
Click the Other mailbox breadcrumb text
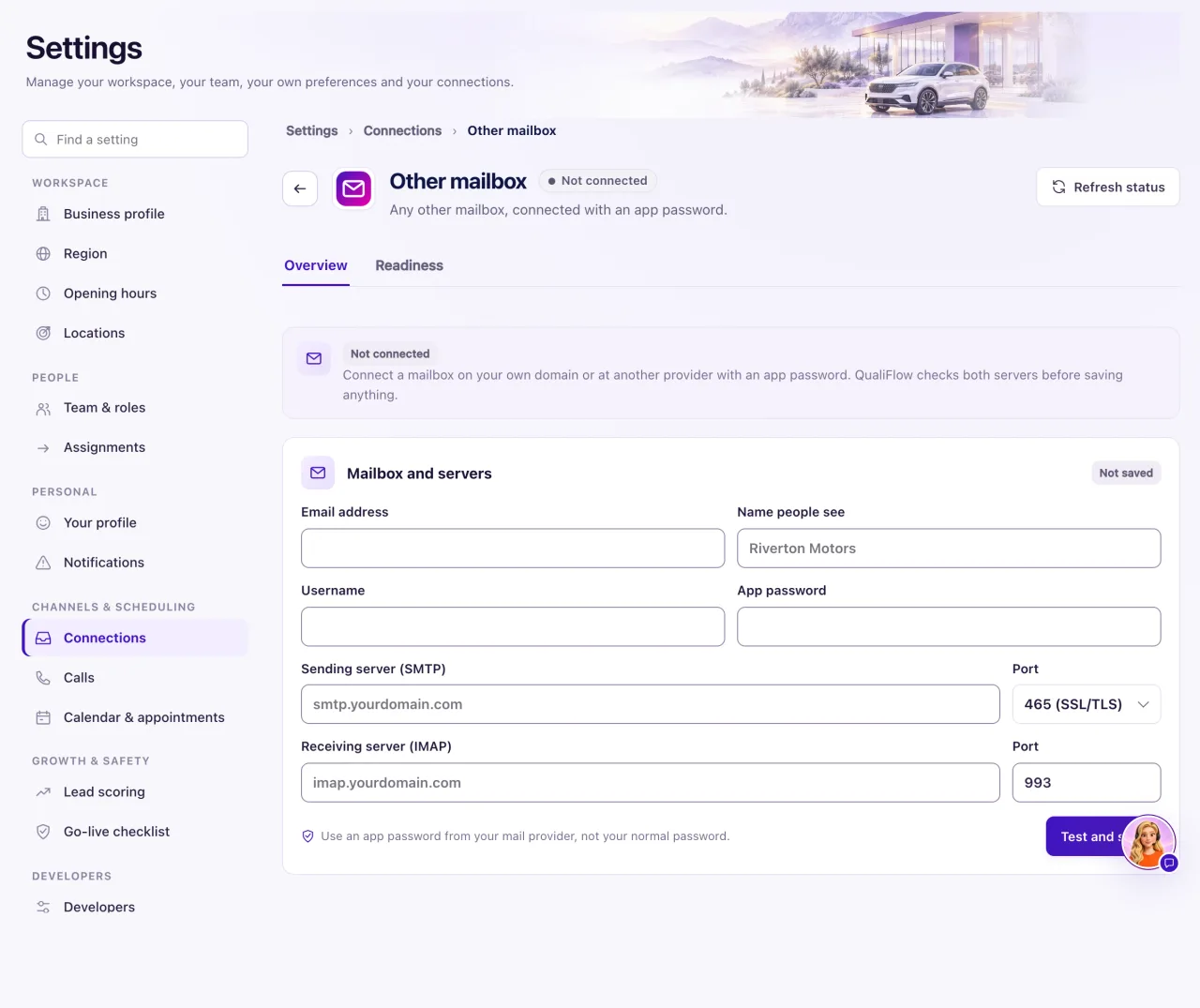(512, 131)
